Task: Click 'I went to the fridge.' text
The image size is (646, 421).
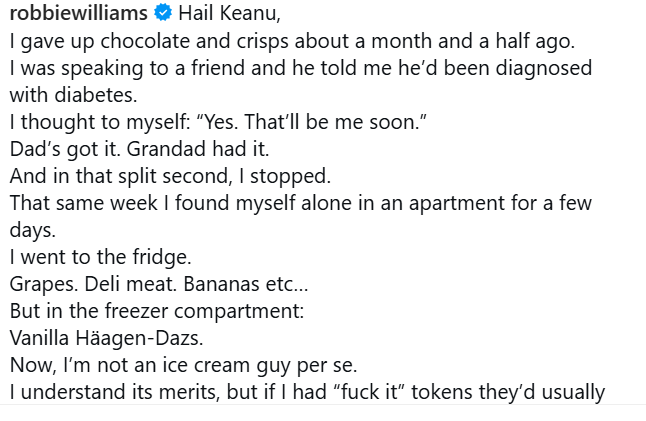Action: tap(101, 257)
